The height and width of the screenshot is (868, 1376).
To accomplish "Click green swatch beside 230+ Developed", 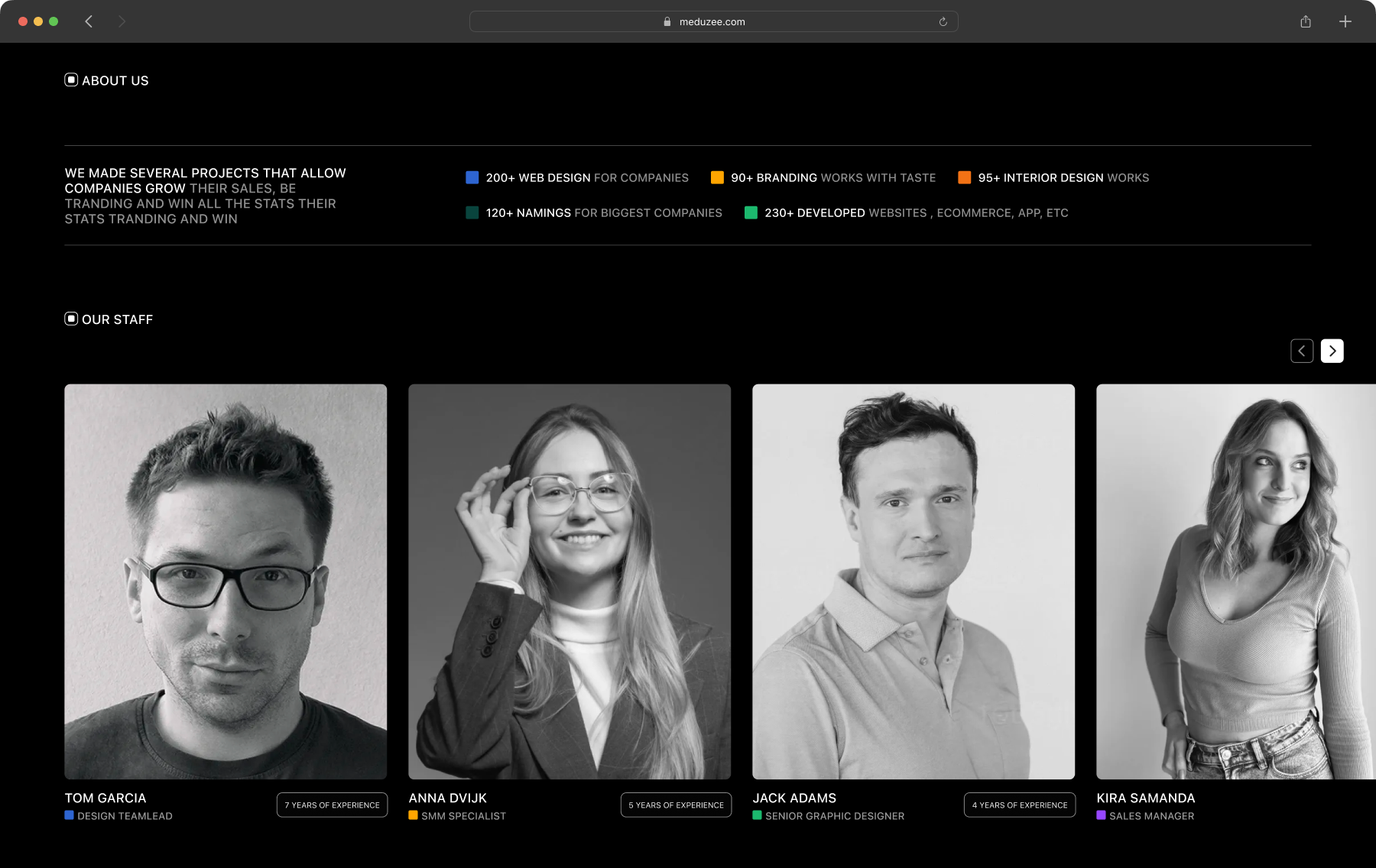I will 751,212.
